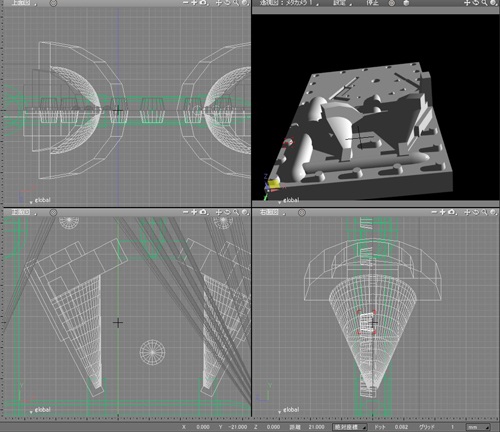This screenshot has width=500, height=432.
Task: Open the global coordinate dropdown in top view
Action: point(40,200)
